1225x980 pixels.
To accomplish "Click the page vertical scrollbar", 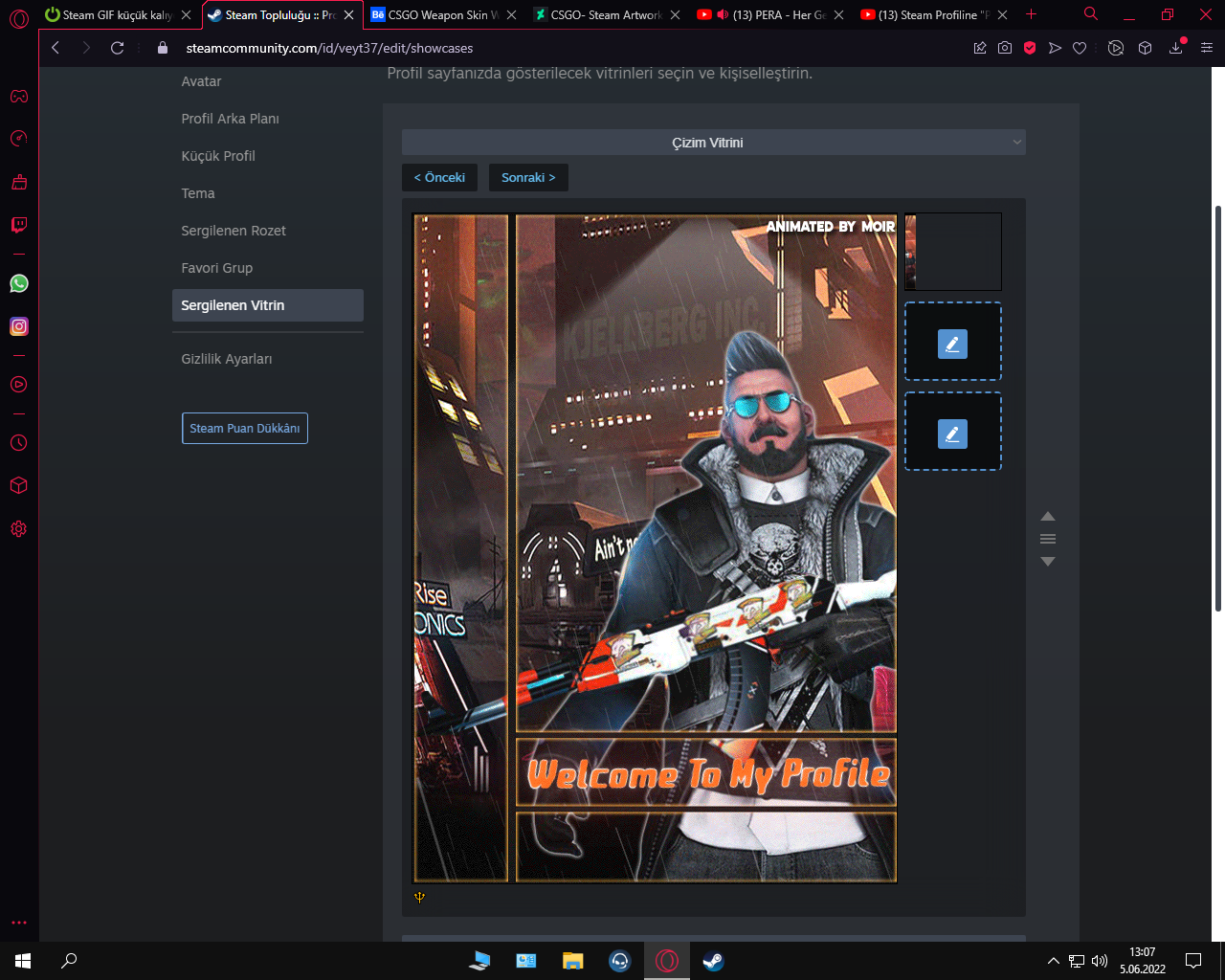I will (1218, 408).
